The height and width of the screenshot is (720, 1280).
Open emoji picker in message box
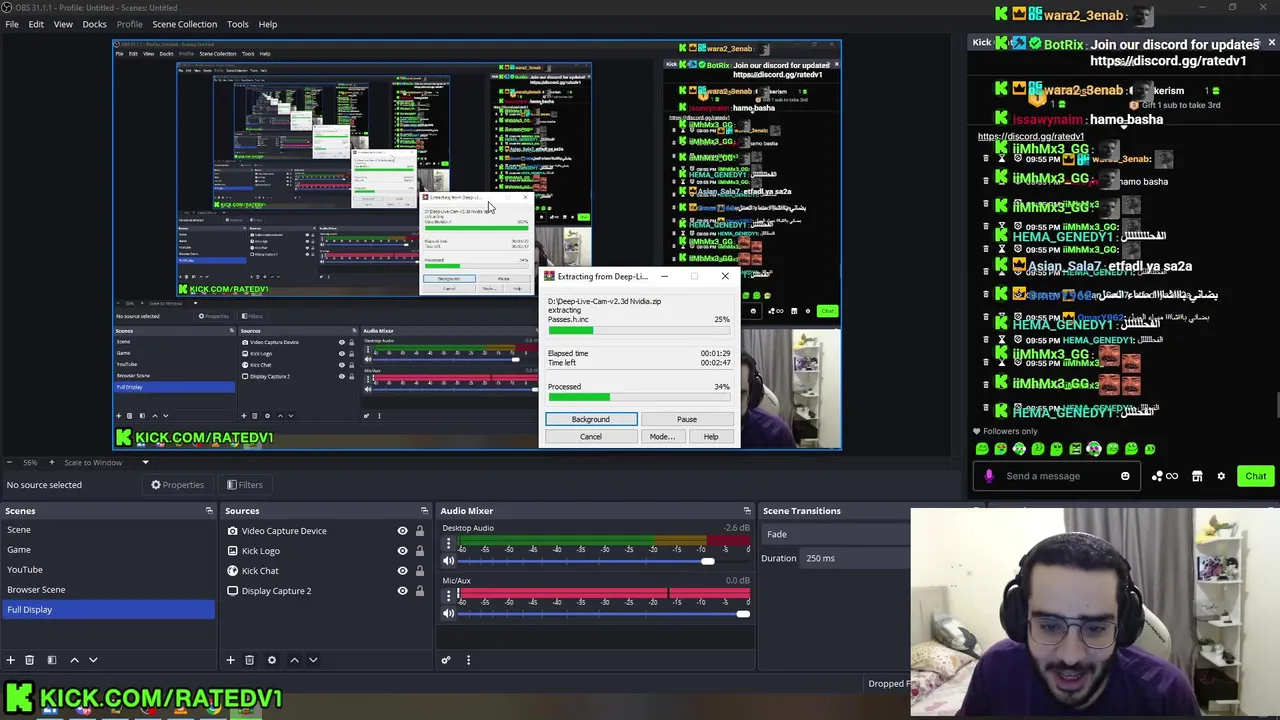coord(1125,476)
